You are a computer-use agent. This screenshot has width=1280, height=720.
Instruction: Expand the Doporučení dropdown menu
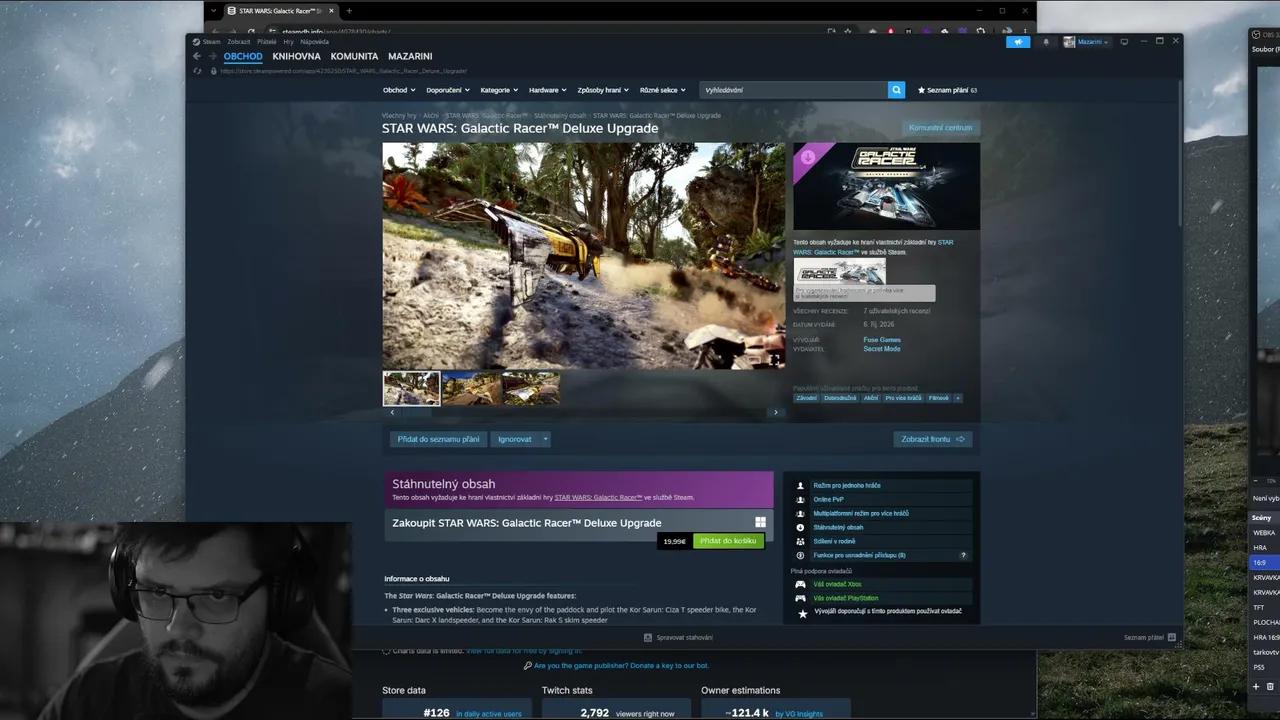click(446, 90)
